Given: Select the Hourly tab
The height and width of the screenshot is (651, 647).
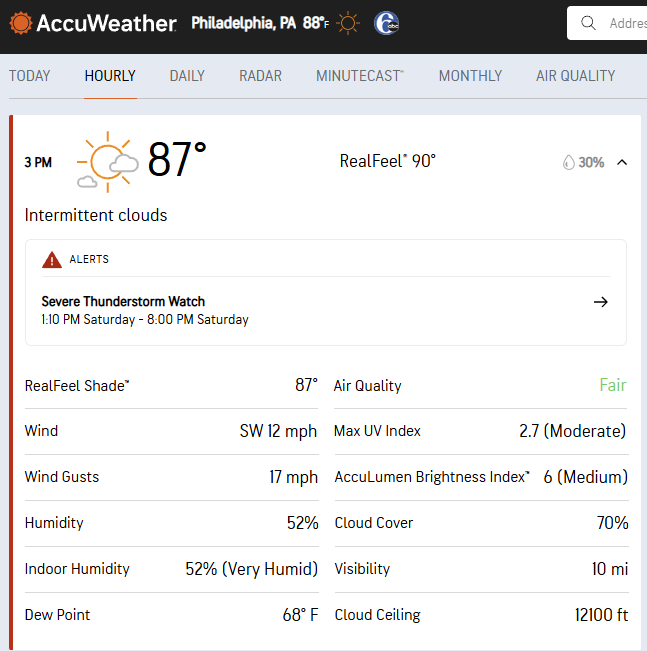Looking at the screenshot, I should click(x=110, y=76).
